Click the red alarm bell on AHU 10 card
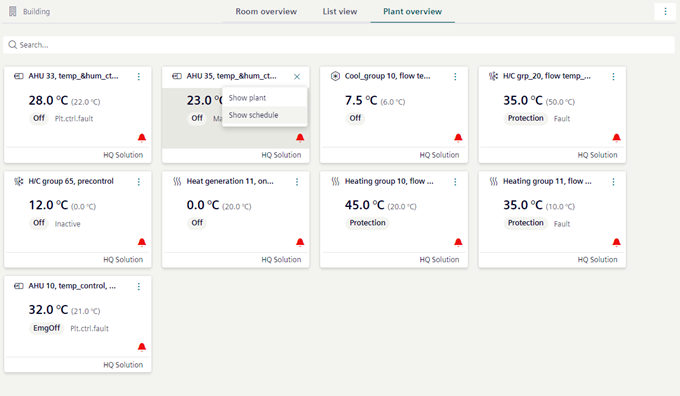The image size is (680, 396). click(x=142, y=347)
